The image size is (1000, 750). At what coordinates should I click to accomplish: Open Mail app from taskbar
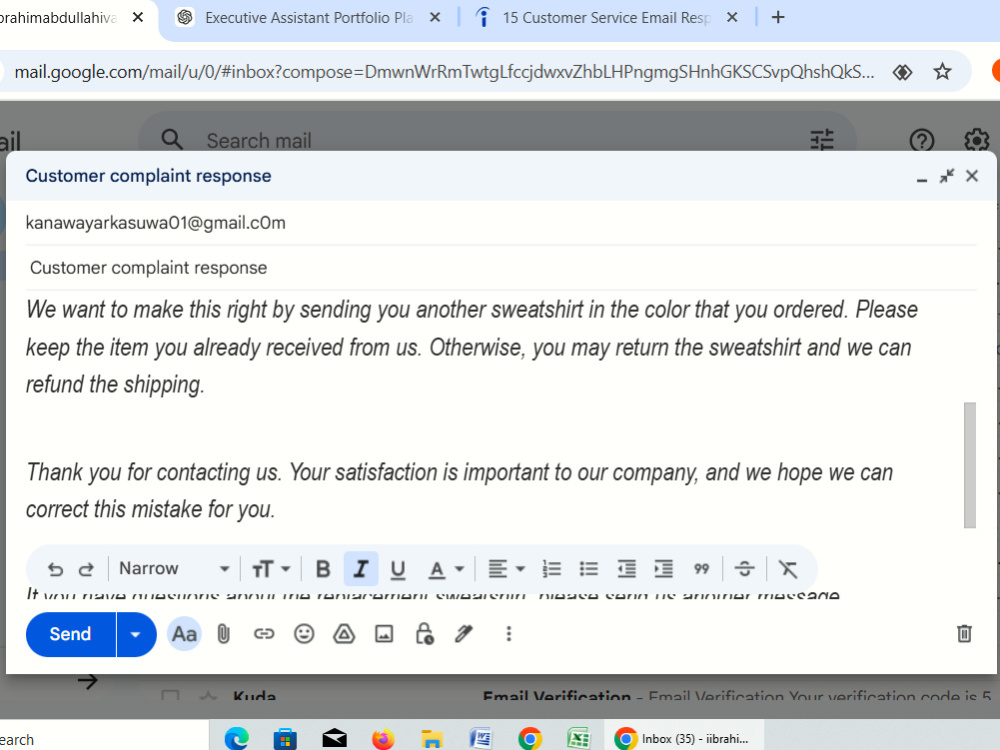click(x=334, y=739)
